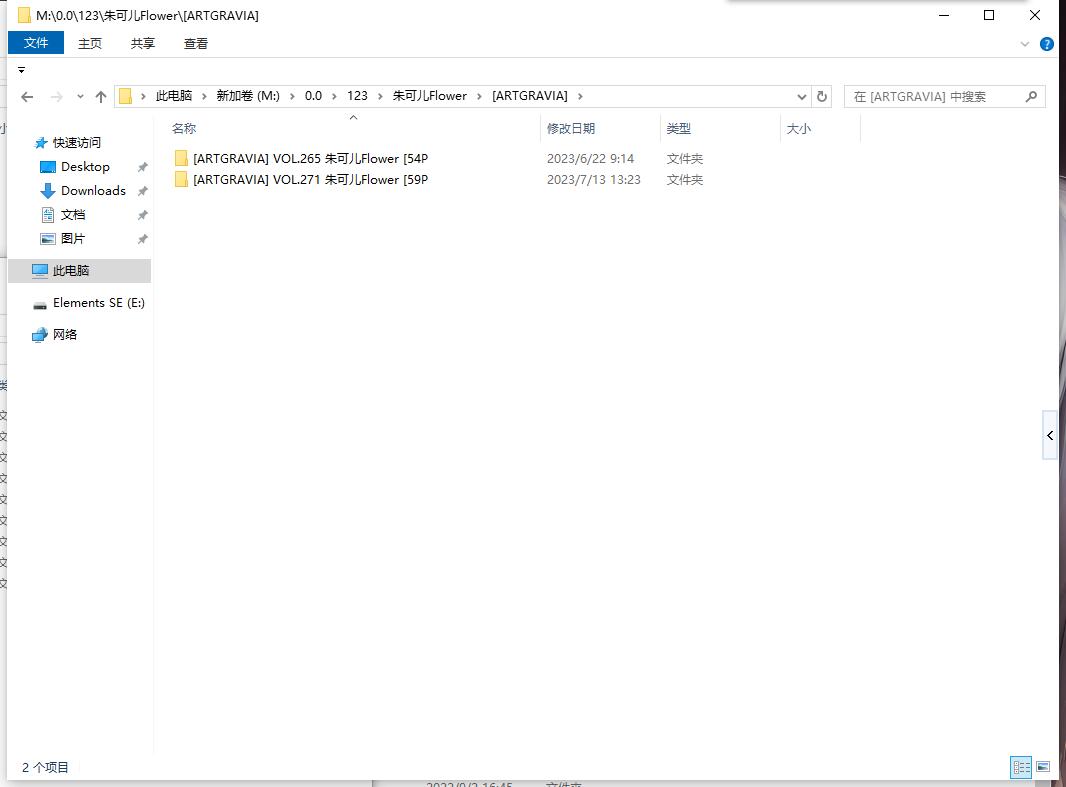Screen dimensions: 1066x787
Task: Select 此电脑 in the navigation pane
Action: point(80,270)
